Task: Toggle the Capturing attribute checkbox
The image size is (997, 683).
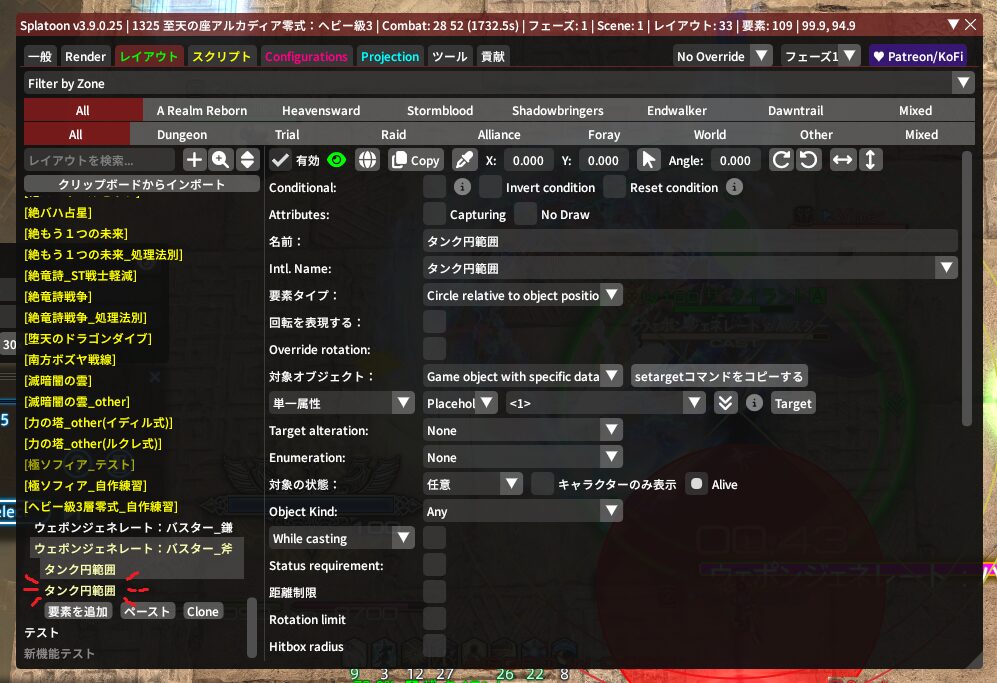Action: (434, 214)
